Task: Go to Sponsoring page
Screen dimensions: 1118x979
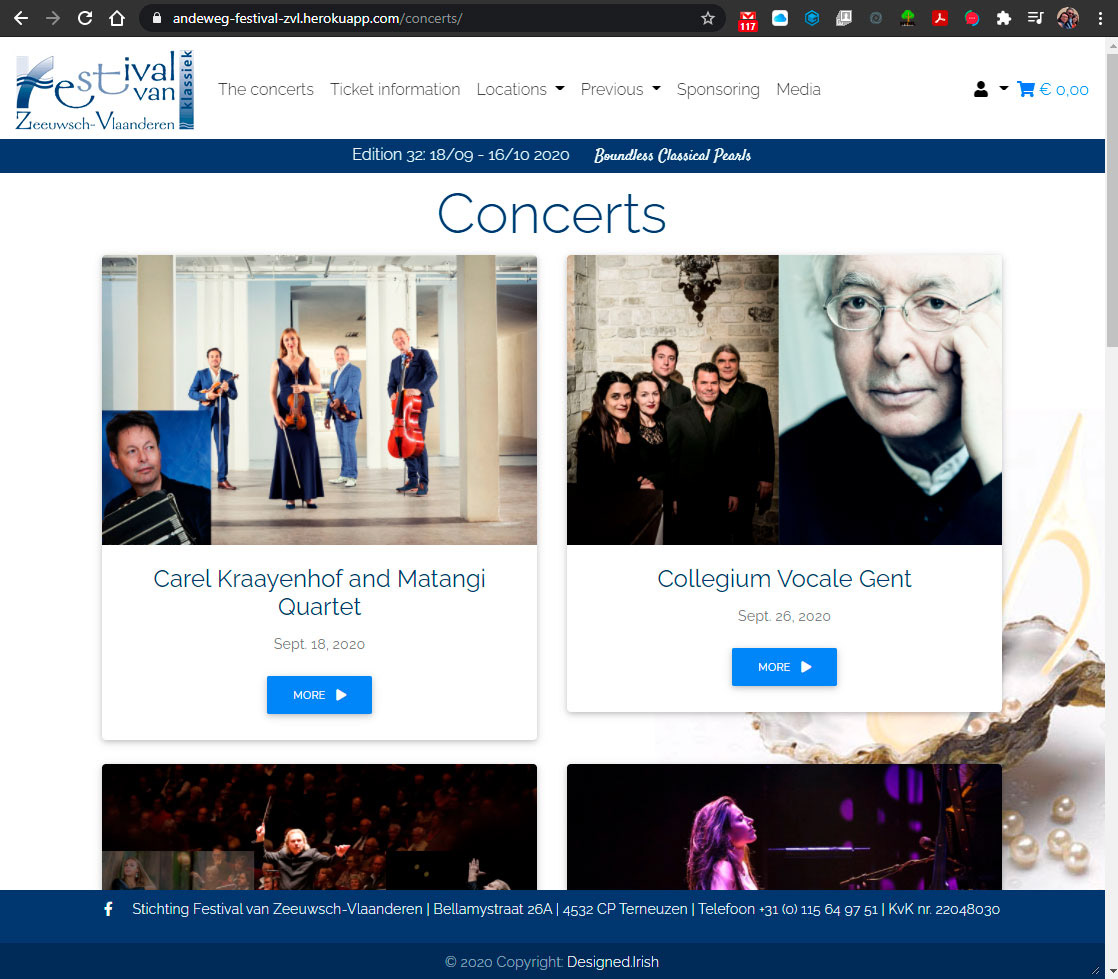Action: click(x=718, y=89)
